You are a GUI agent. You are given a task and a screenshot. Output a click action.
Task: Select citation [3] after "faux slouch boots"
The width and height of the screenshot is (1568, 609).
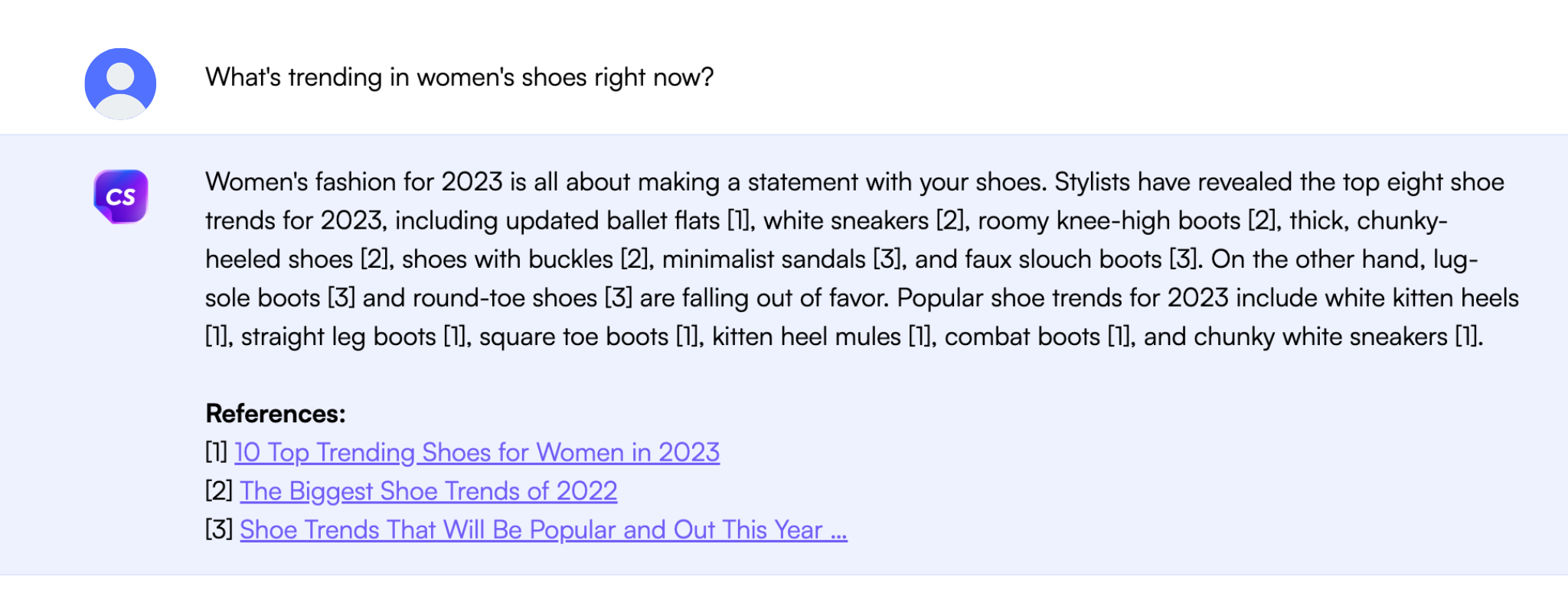[1183, 259]
